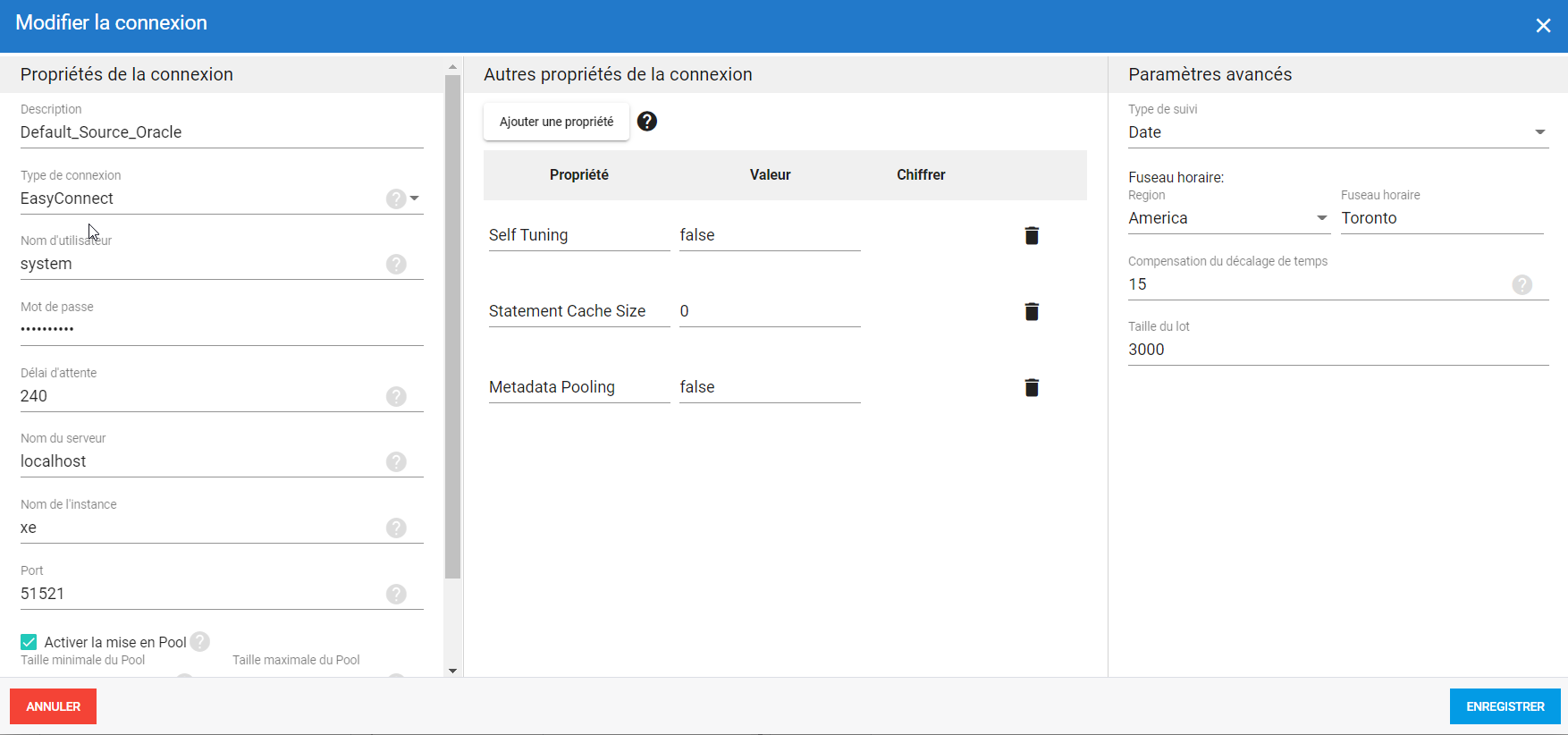This screenshot has height=735, width=1568.
Task: Toggle Activer la mise en Pool checkbox
Action: click(29, 642)
